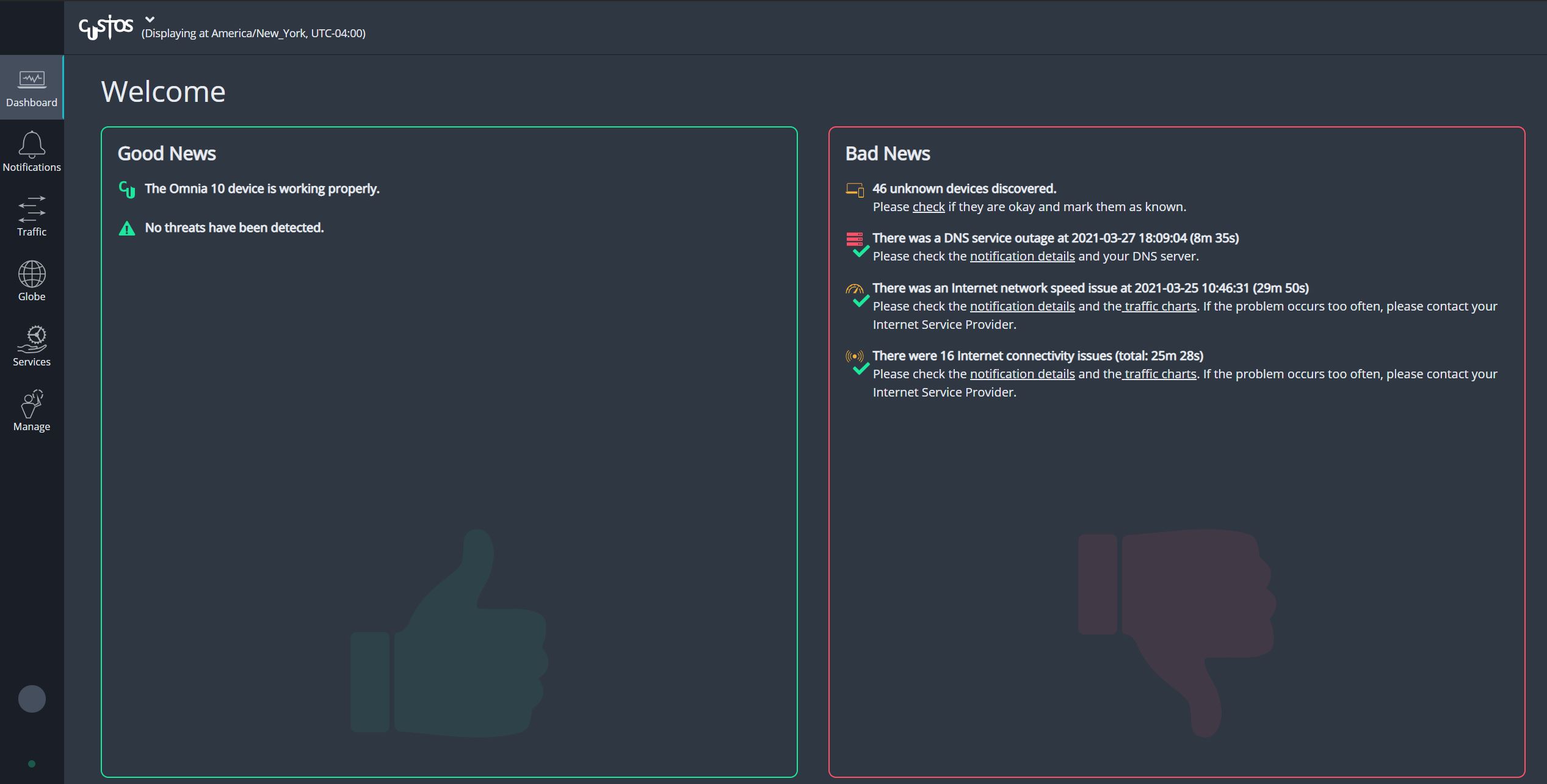Open traffic charts for connectivity issues

pos(1159,374)
